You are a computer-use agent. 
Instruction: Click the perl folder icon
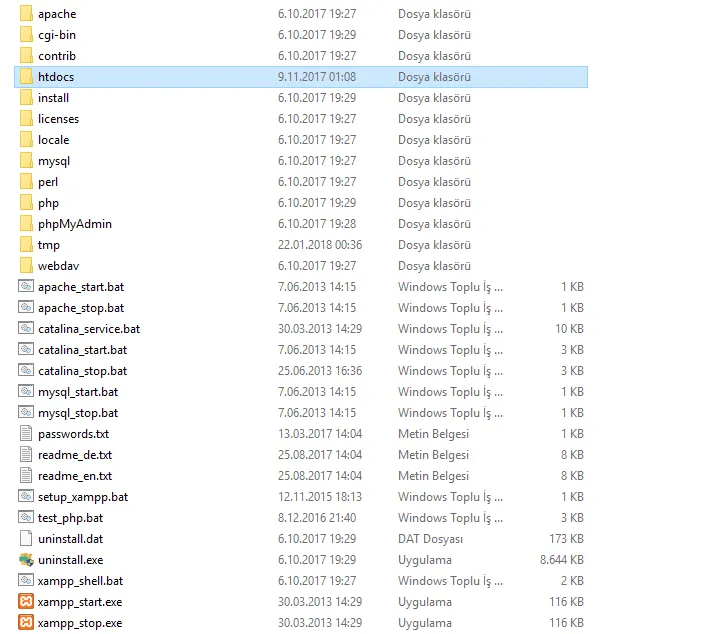point(26,182)
